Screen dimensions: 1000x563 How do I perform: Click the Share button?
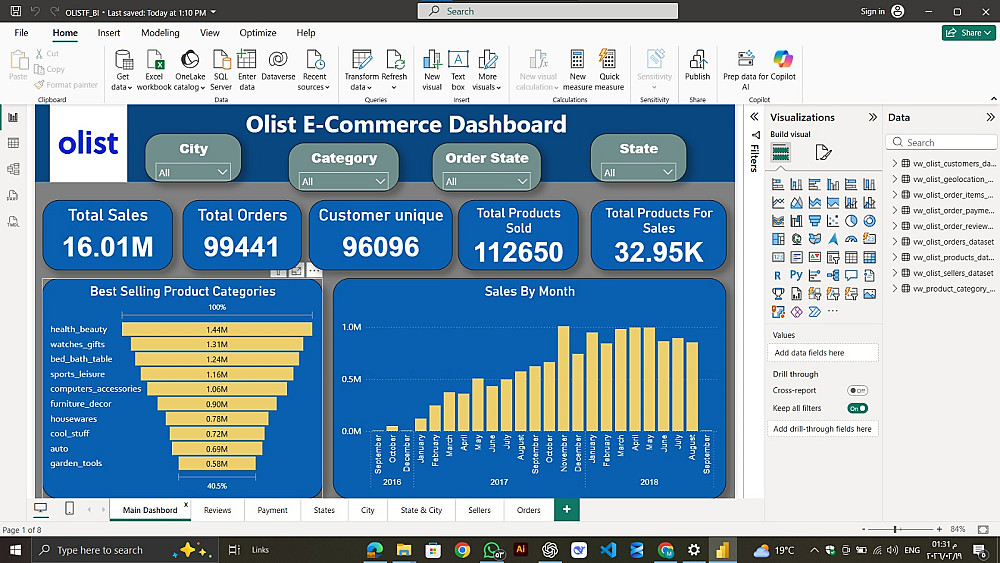click(x=969, y=33)
